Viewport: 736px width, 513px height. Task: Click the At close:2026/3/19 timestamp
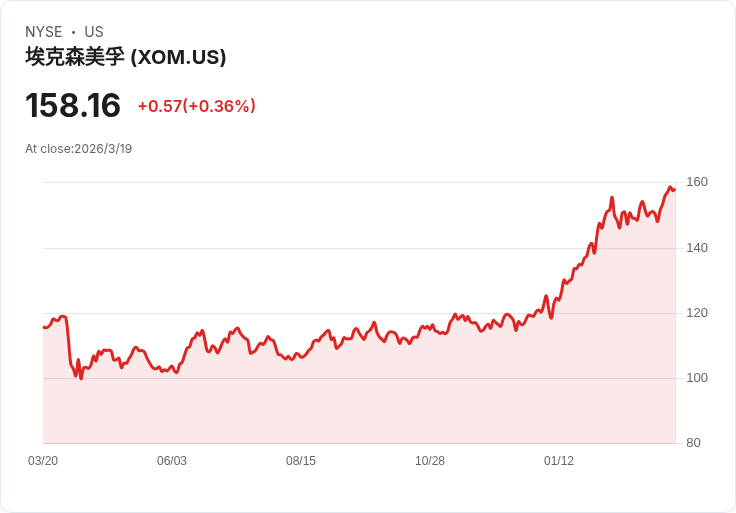pyautogui.click(x=78, y=149)
